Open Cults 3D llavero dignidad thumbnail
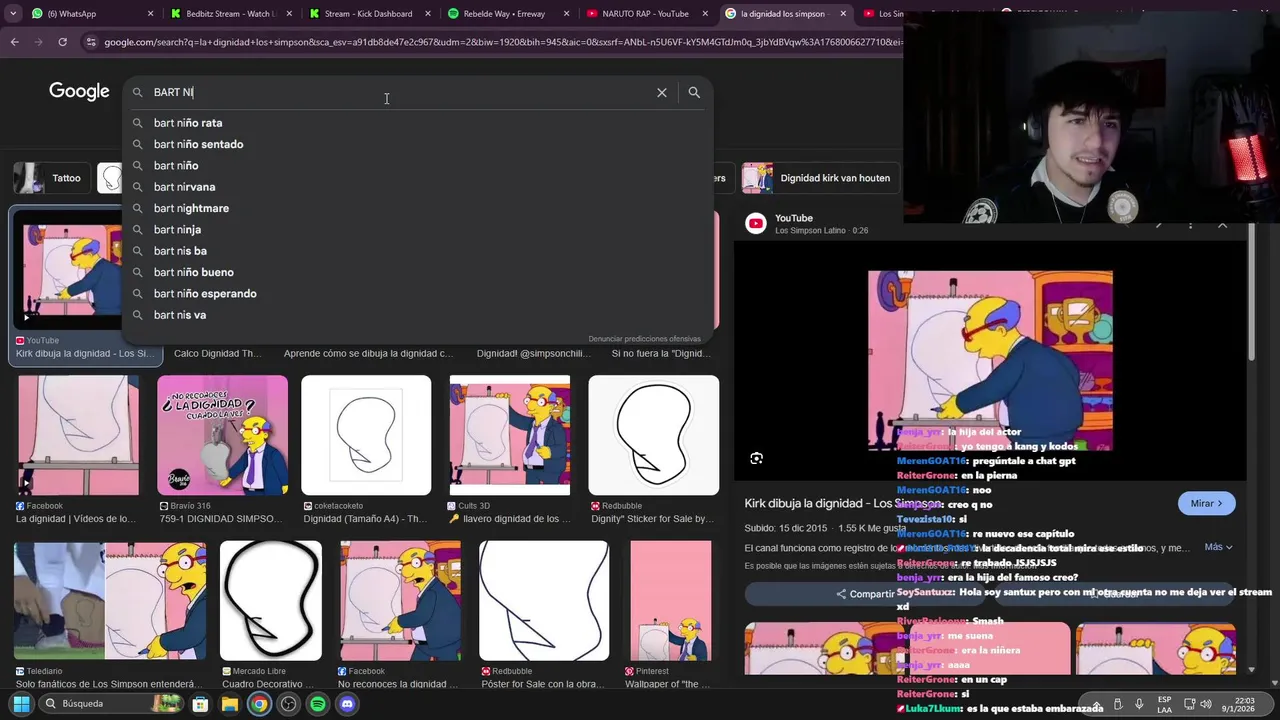1280x720 pixels. (x=510, y=435)
